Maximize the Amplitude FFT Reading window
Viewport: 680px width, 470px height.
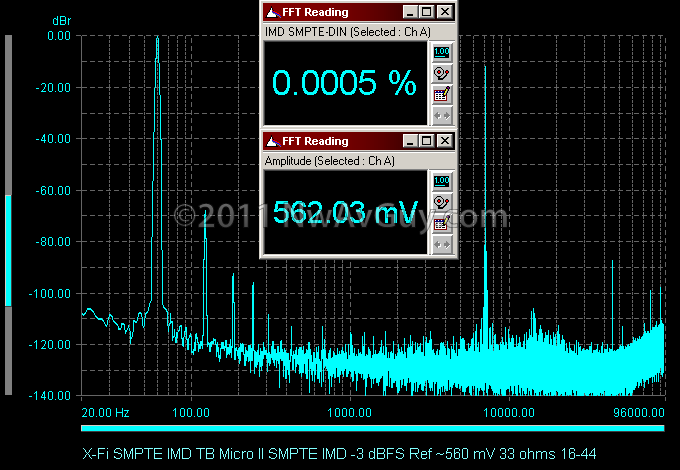tap(427, 141)
